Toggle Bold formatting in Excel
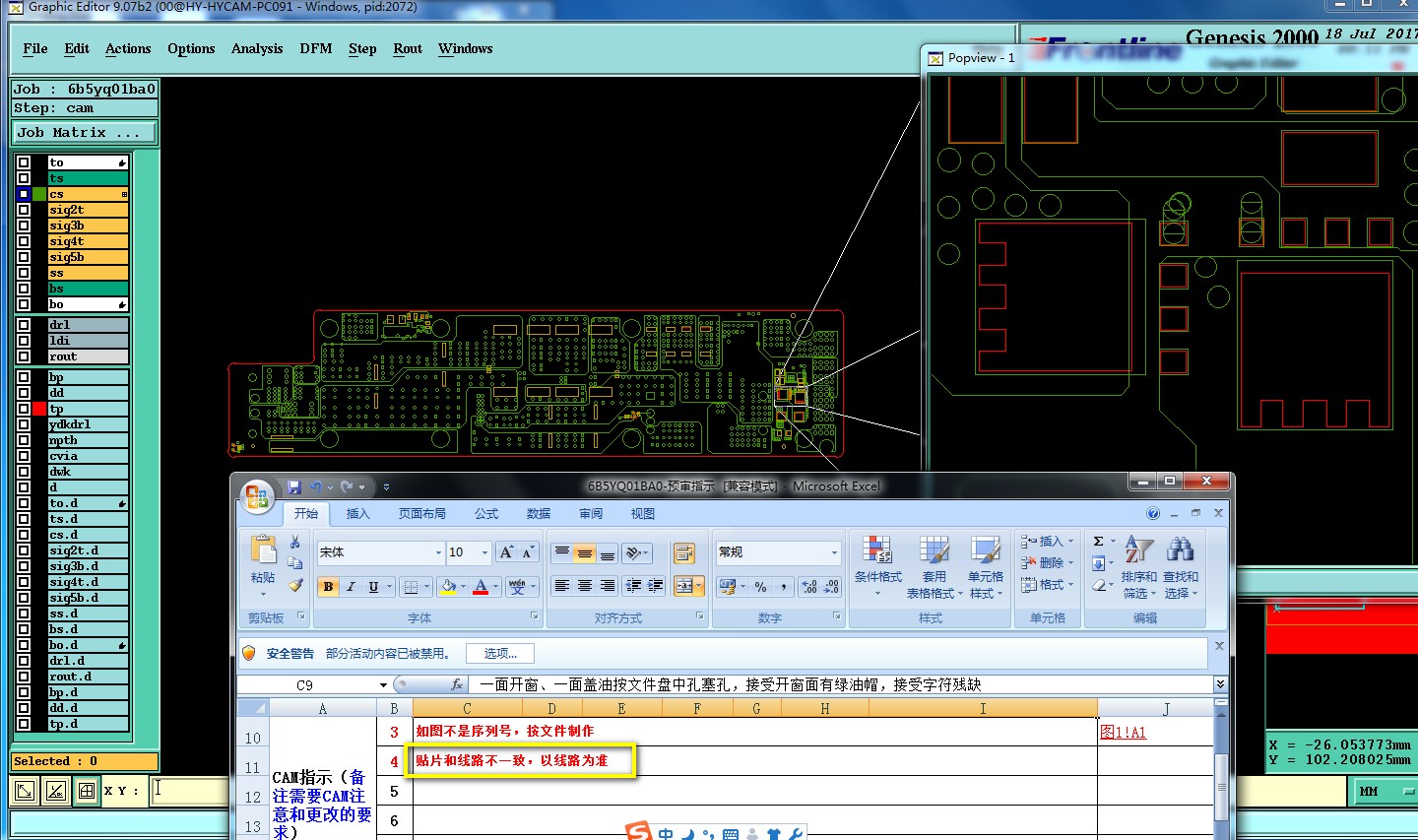1418x840 pixels. point(328,586)
